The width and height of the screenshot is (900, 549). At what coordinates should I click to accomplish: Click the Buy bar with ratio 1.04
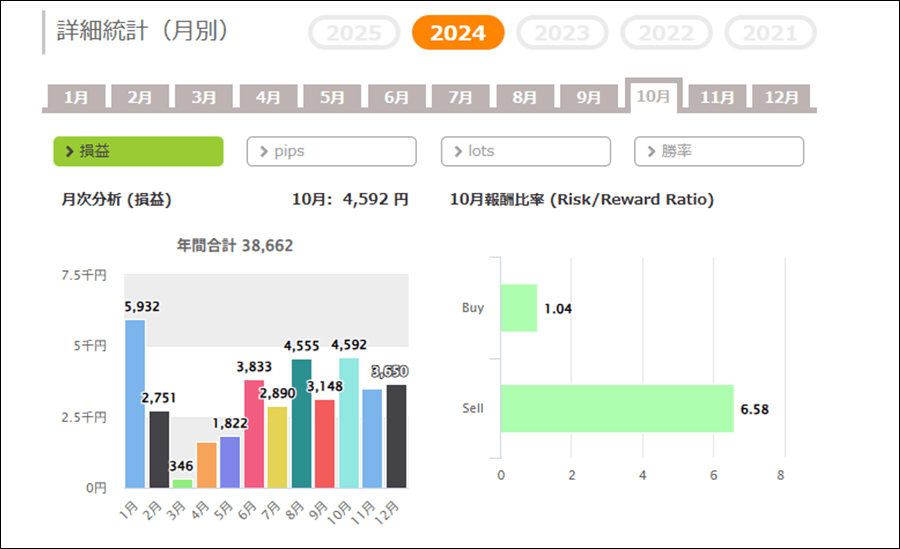518,308
